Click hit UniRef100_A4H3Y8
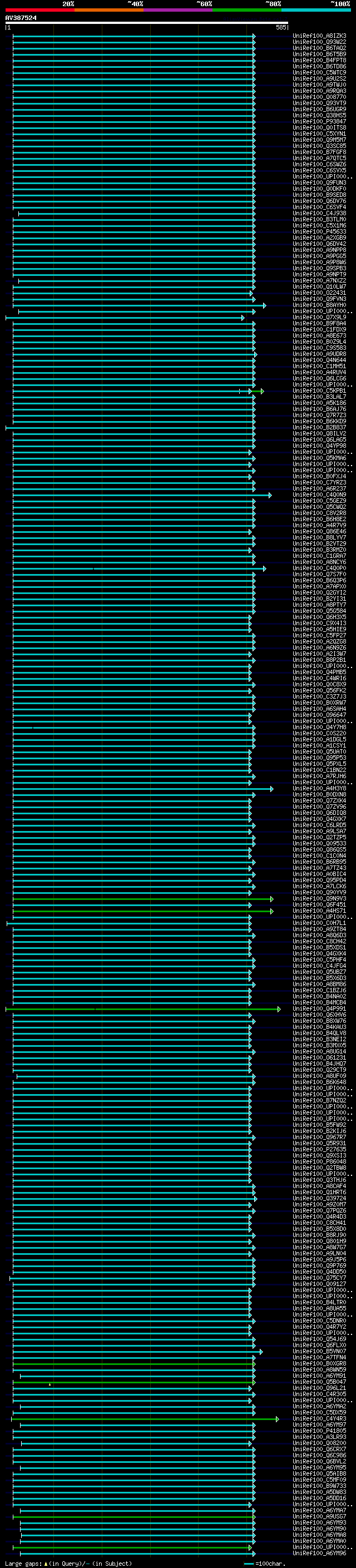 pos(319,789)
